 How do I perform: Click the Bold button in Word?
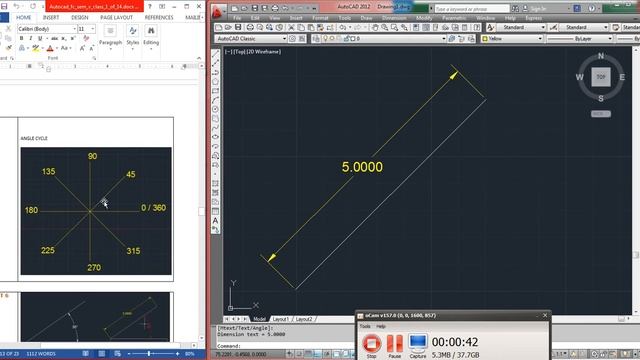(x=21, y=38)
